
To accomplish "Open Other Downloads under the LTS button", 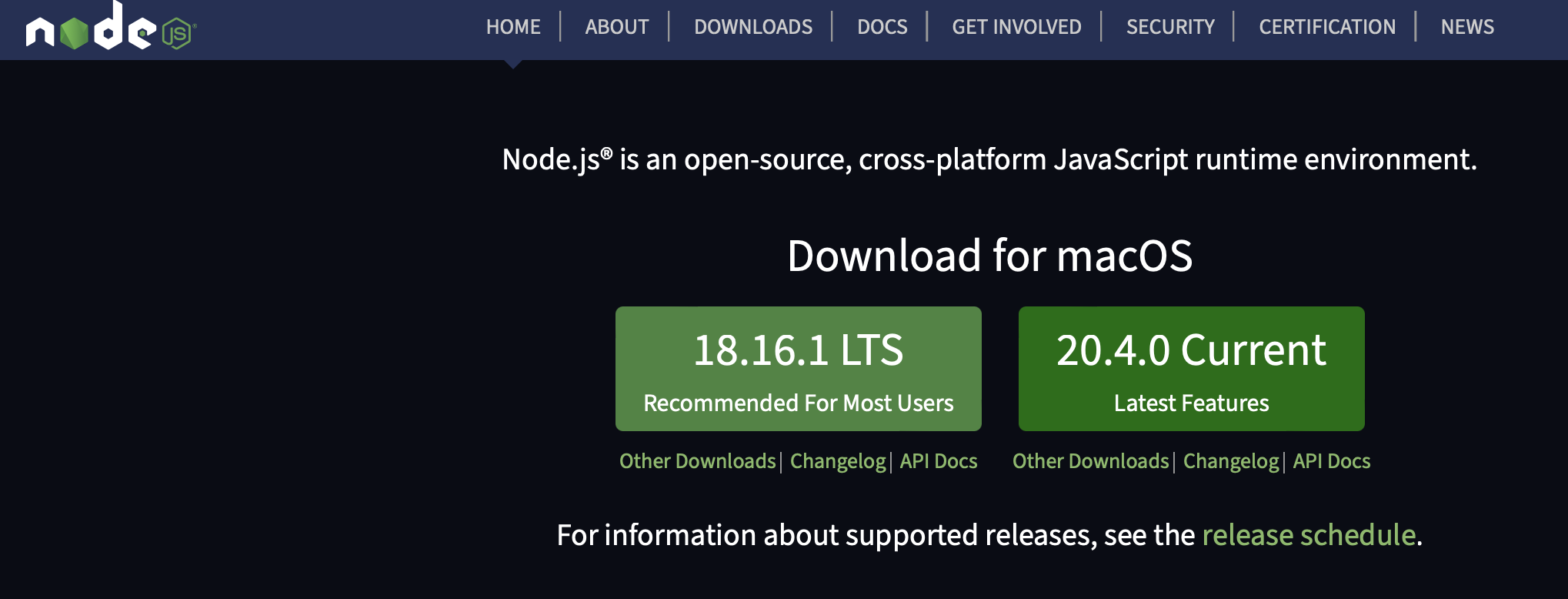I will click(x=698, y=461).
